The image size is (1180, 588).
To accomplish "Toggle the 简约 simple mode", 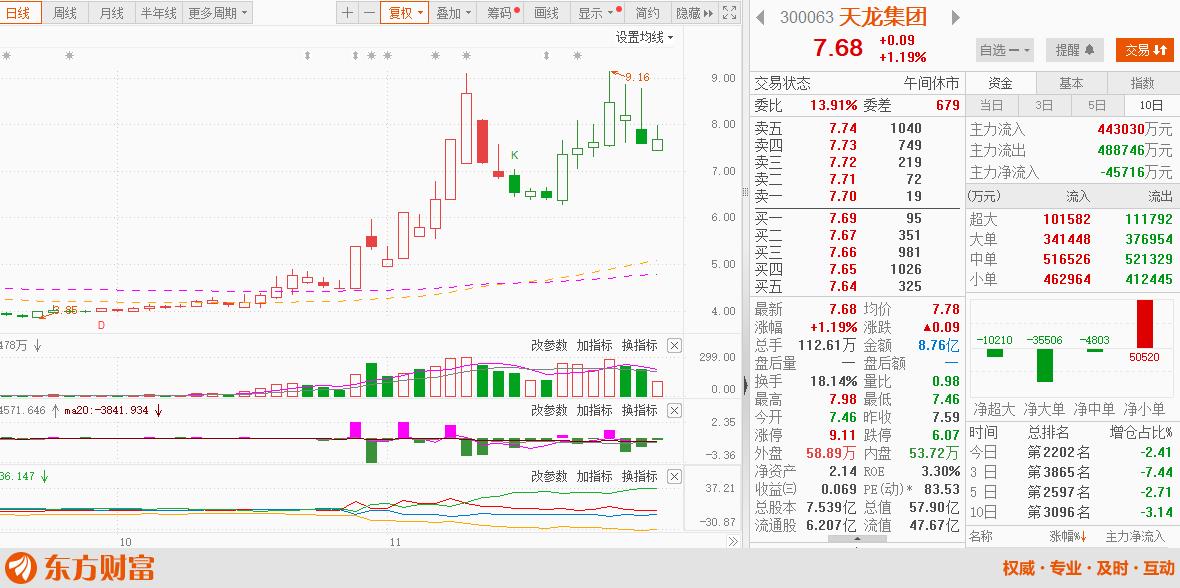I will coord(647,13).
